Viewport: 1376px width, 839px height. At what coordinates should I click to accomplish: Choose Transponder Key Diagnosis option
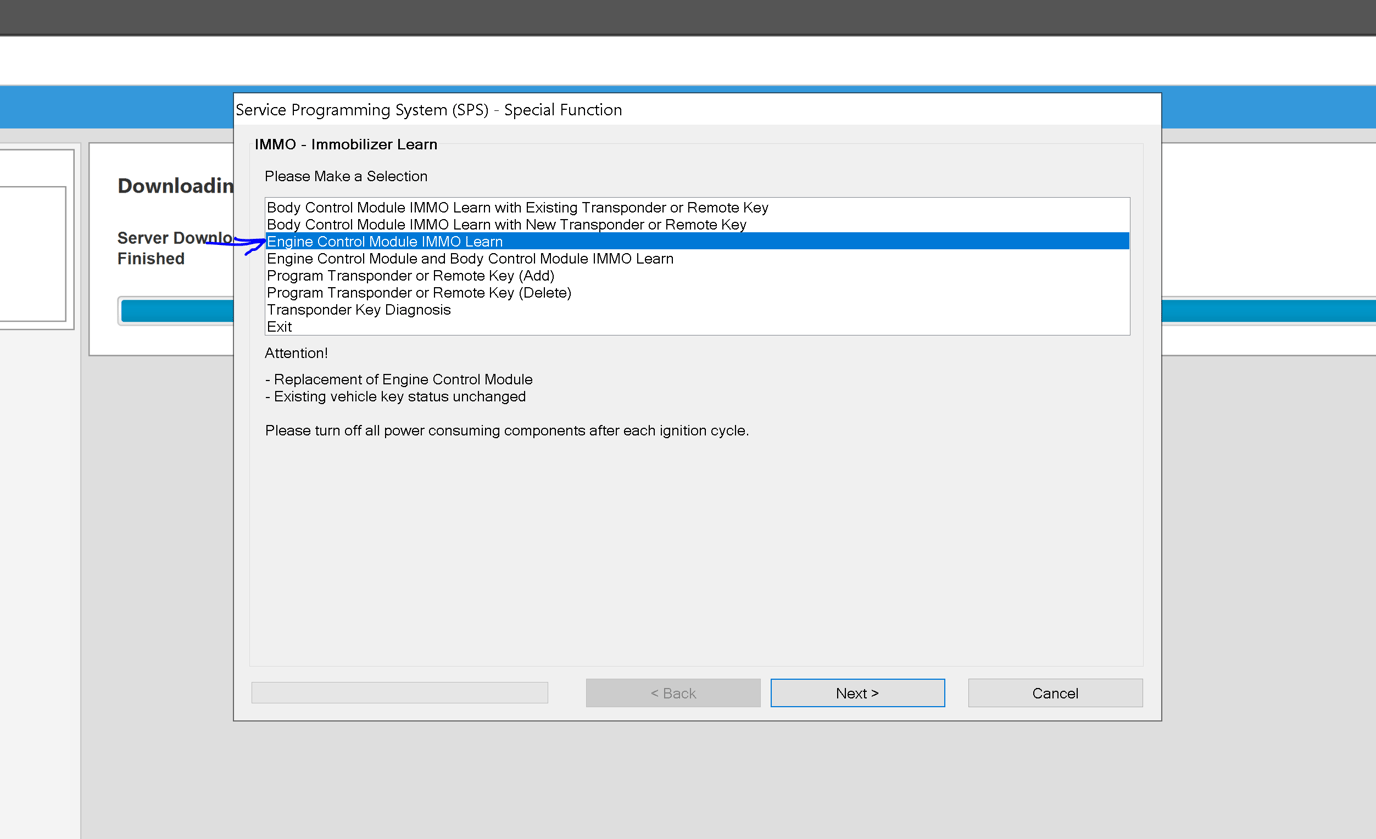(359, 310)
